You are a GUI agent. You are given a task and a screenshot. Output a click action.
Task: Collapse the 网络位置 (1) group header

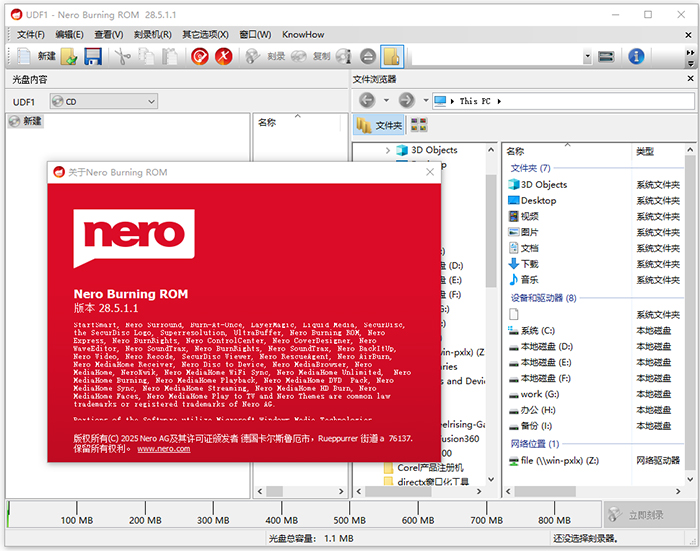pos(535,444)
